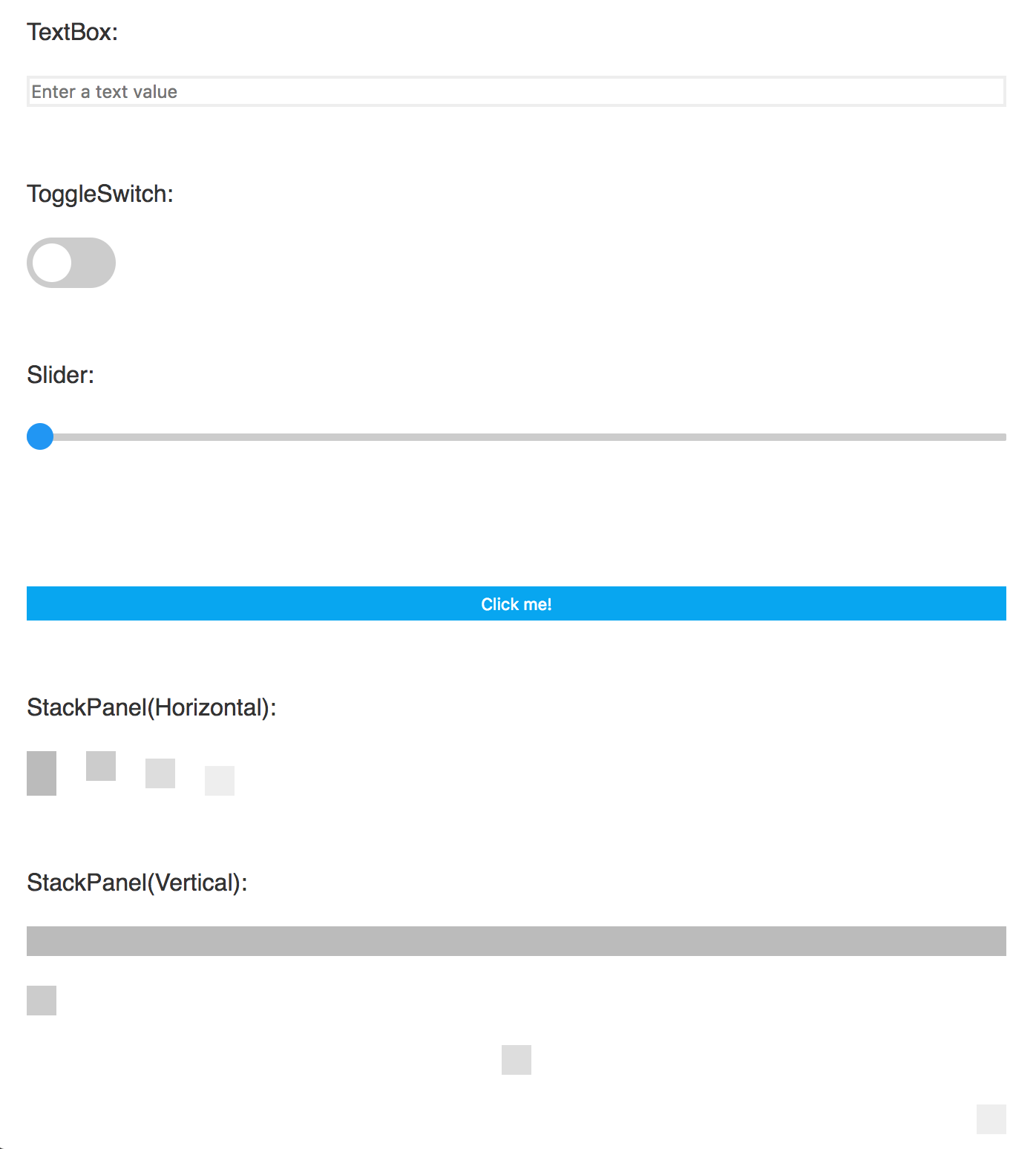Click the right-aligned square in vertical StackPanel

tap(991, 1119)
